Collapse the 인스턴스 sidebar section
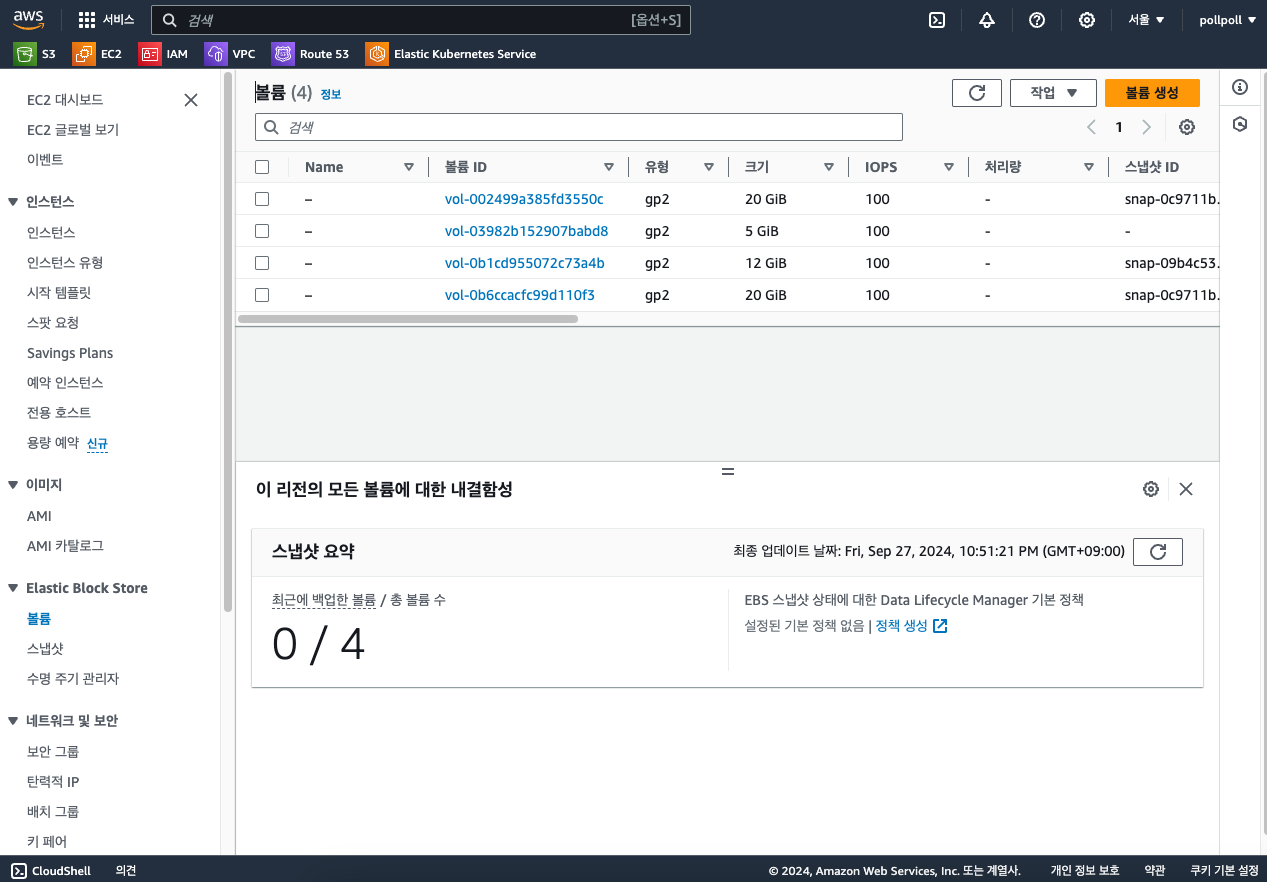The width and height of the screenshot is (1267, 882). coord(13,202)
